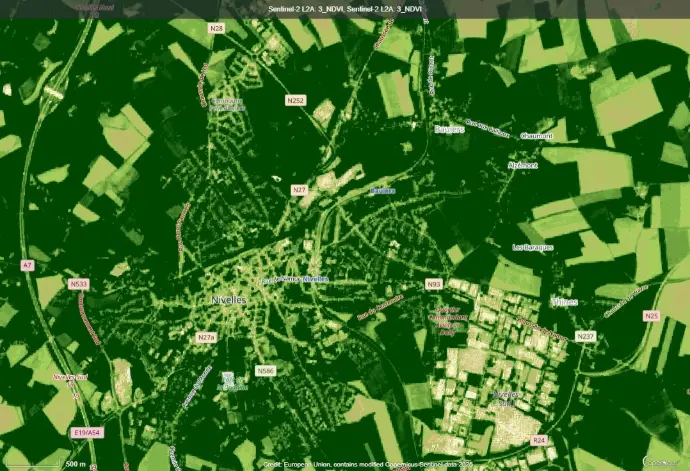Image resolution: width=690 pixels, height=471 pixels.
Task: Click the N93 road marker
Action: 434,284
